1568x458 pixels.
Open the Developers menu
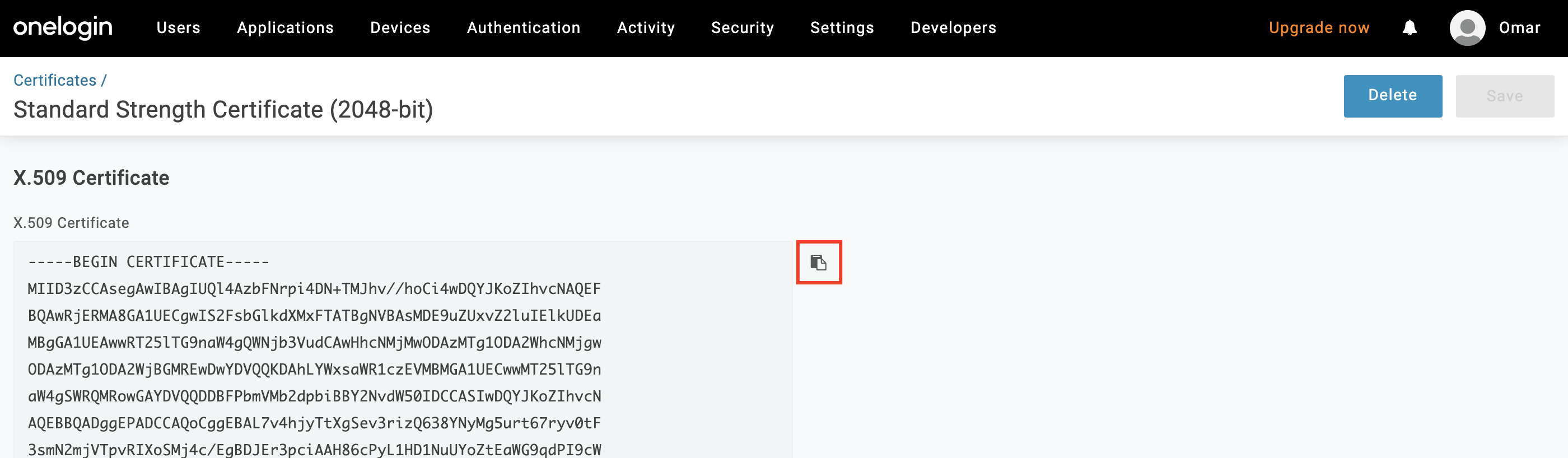(953, 28)
